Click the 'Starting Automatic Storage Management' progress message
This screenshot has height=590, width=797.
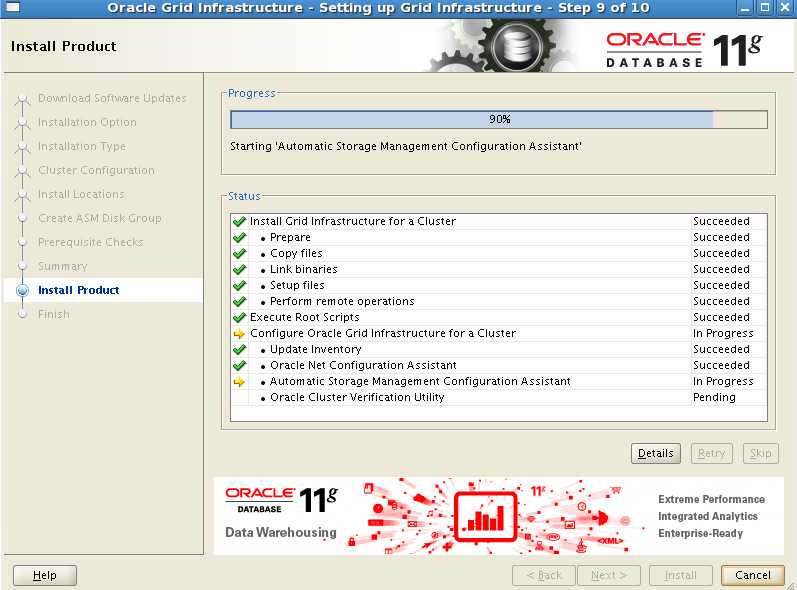(406, 146)
